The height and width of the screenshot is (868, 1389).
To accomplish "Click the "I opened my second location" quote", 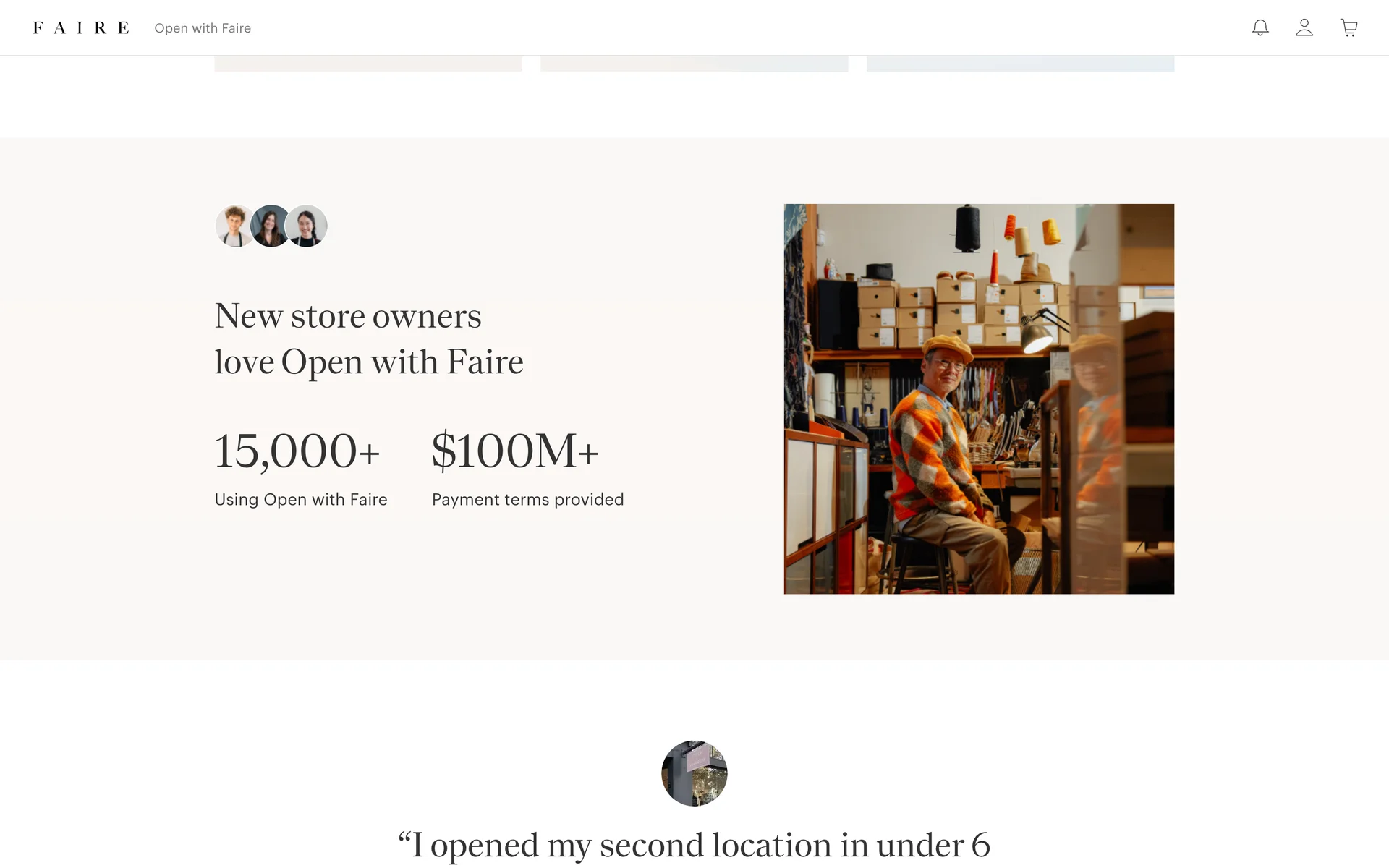I will point(694,845).
